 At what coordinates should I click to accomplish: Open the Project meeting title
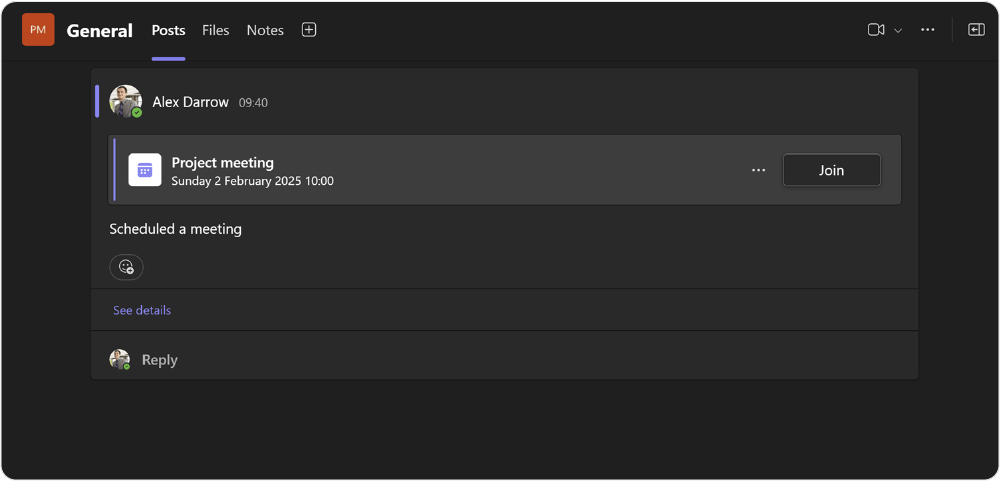click(223, 163)
